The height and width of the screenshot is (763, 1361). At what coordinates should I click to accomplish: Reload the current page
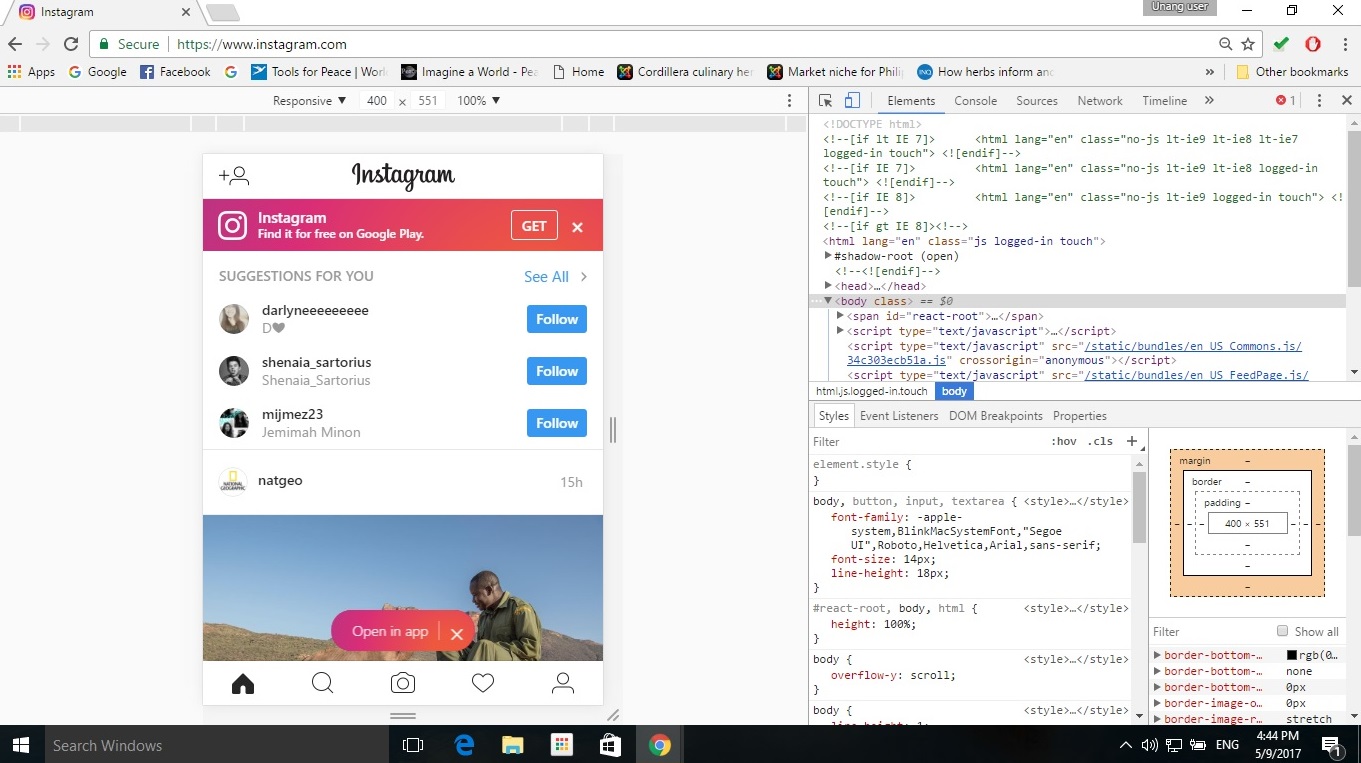tap(71, 44)
